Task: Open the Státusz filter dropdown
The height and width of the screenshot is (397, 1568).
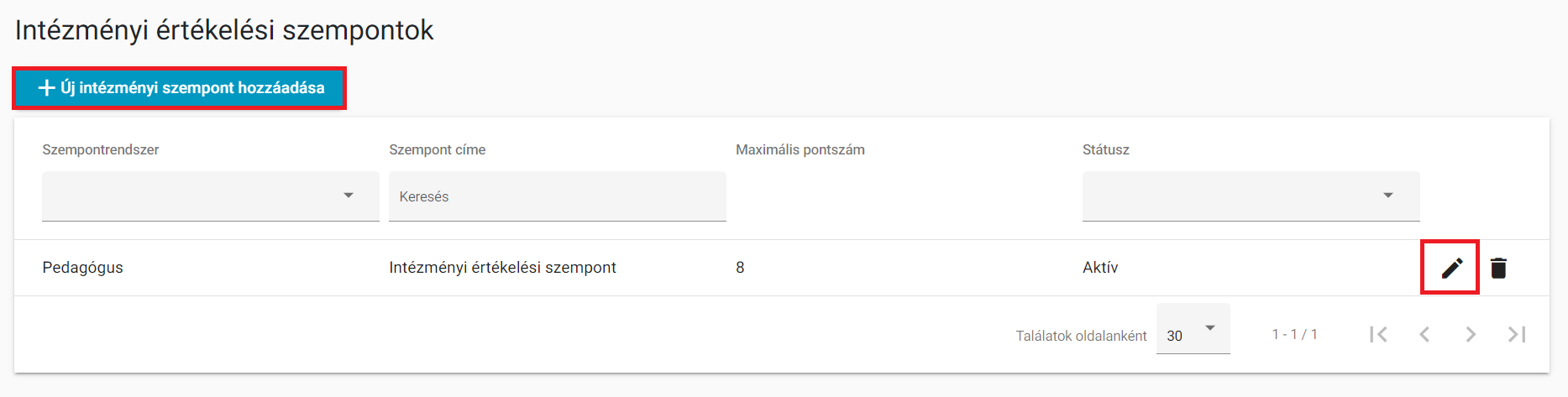Action: click(x=1251, y=196)
